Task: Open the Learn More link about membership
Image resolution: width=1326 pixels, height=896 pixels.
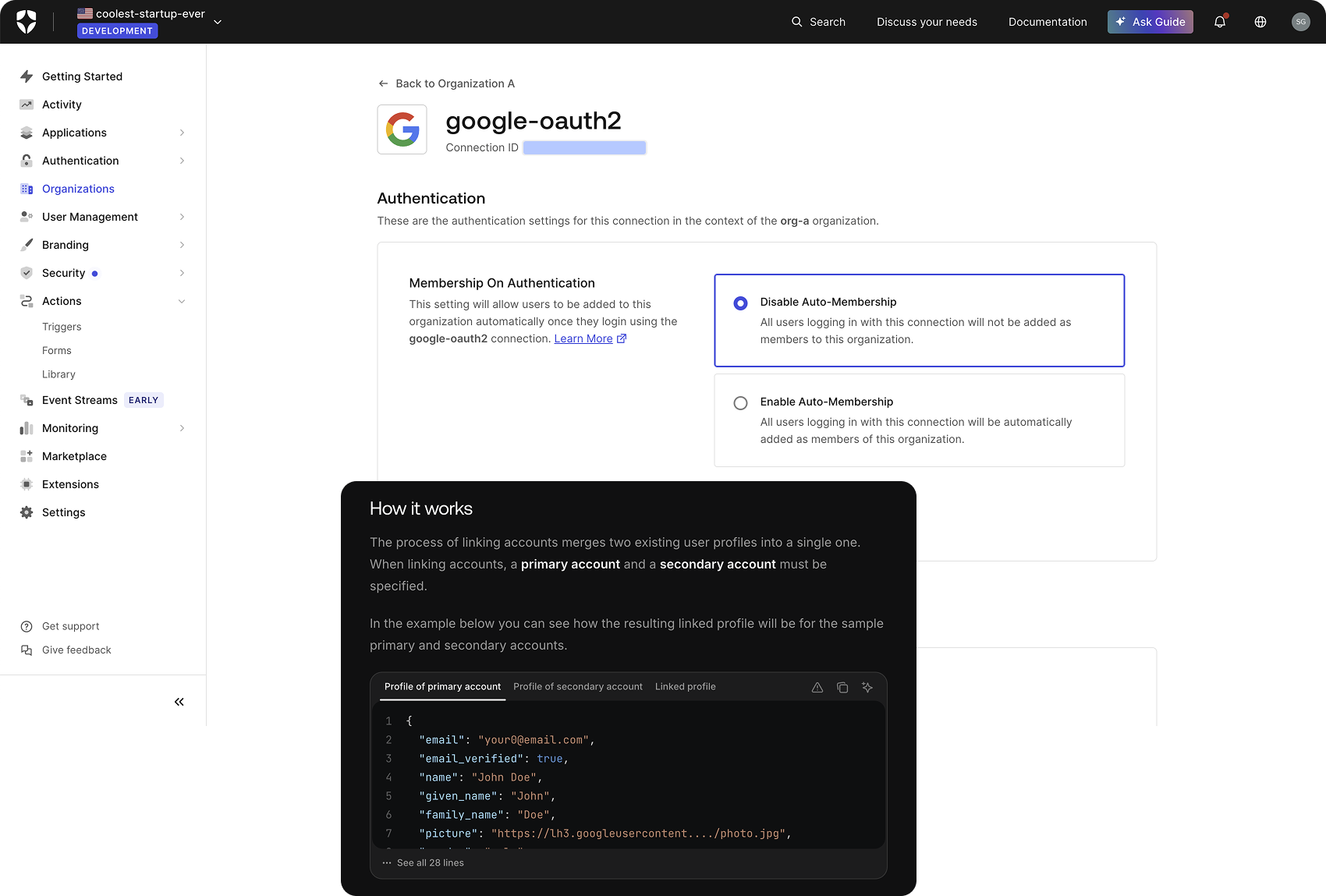Action: pos(583,338)
